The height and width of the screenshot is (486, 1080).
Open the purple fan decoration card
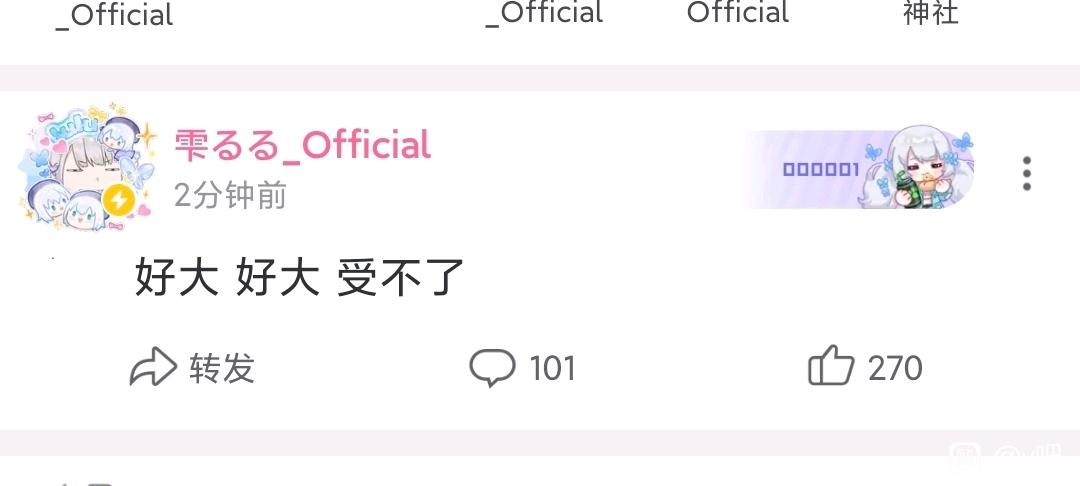coord(860,169)
